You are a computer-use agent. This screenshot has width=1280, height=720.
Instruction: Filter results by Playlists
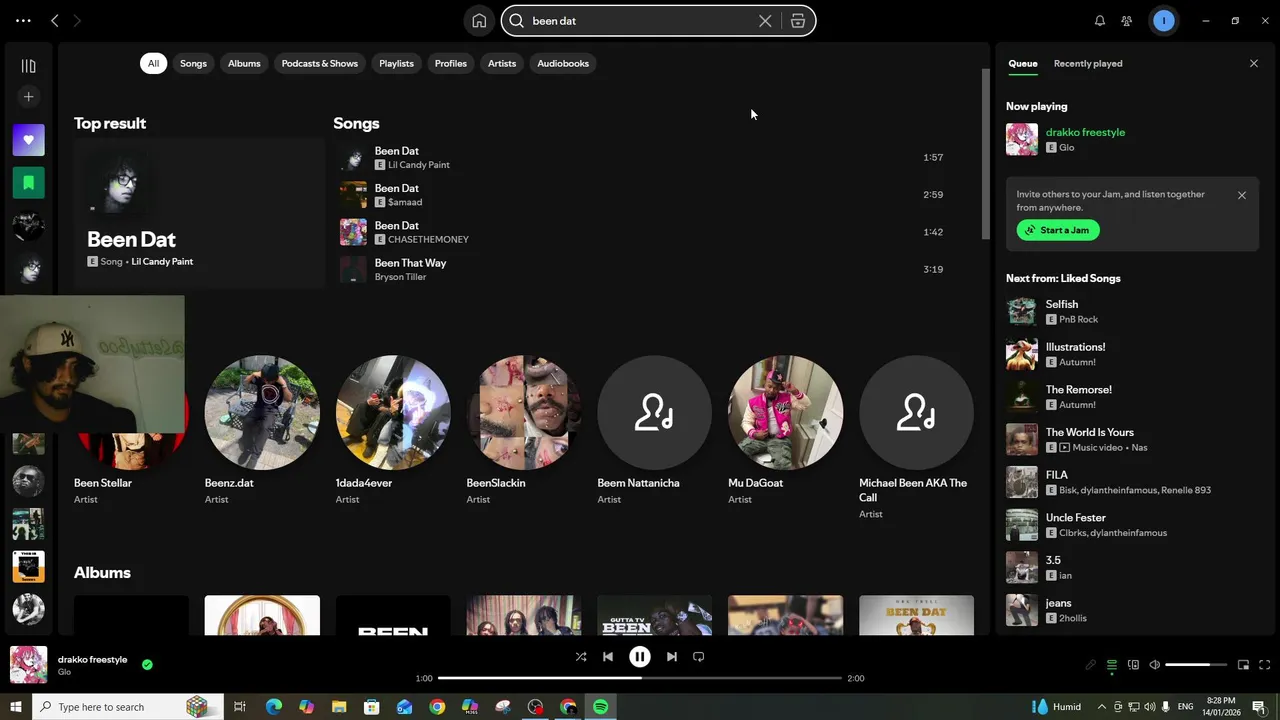click(396, 63)
